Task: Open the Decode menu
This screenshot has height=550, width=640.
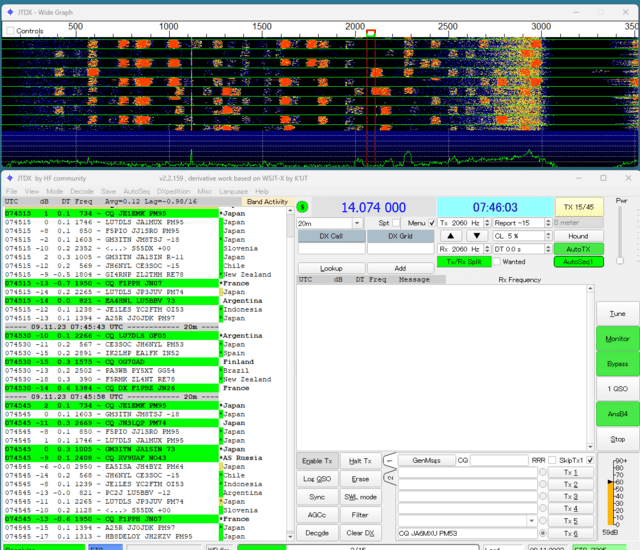Action: [82, 191]
